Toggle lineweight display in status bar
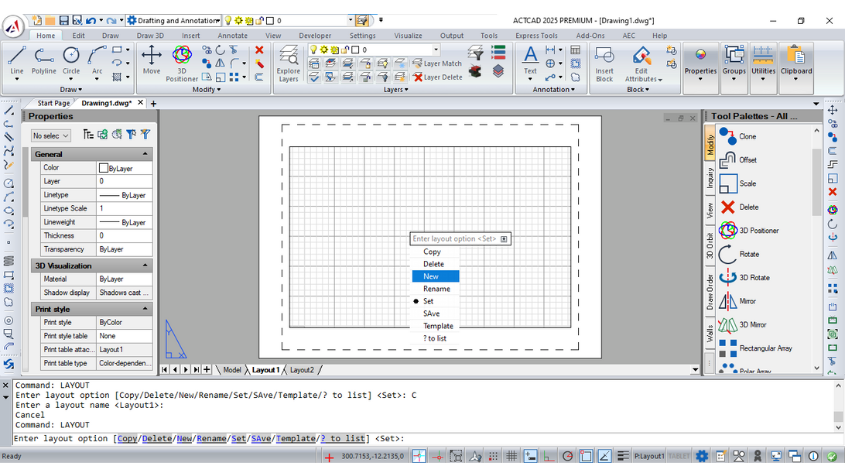The width and height of the screenshot is (845, 475). [623, 456]
